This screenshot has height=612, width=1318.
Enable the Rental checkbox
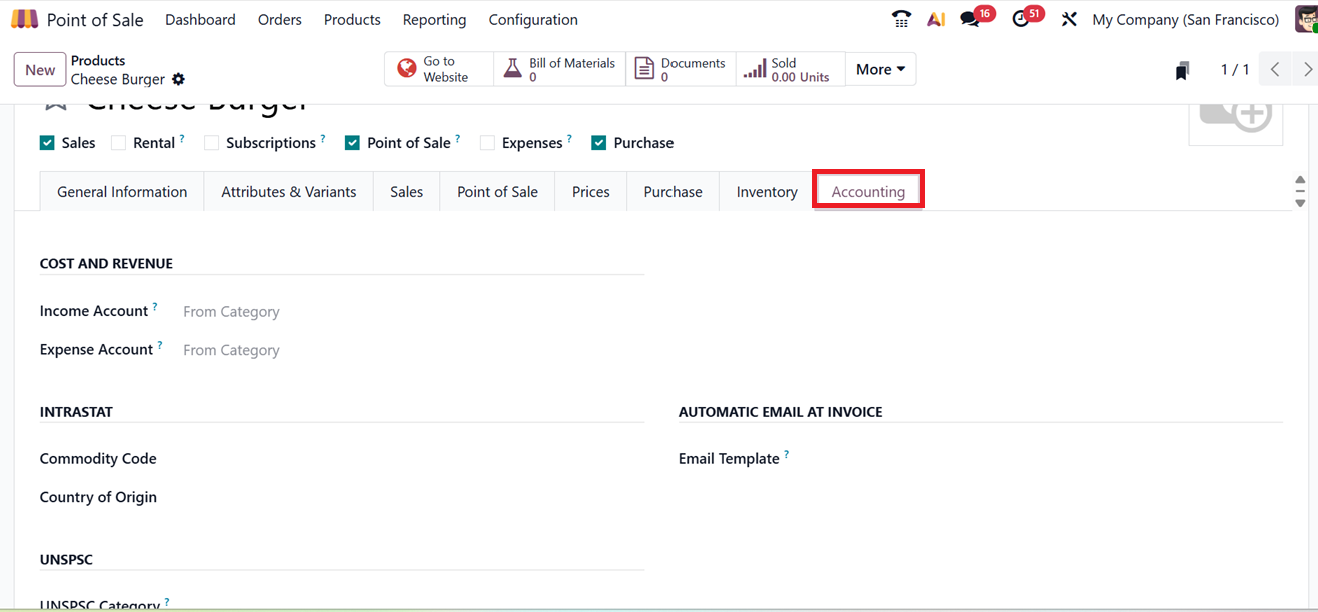click(118, 143)
